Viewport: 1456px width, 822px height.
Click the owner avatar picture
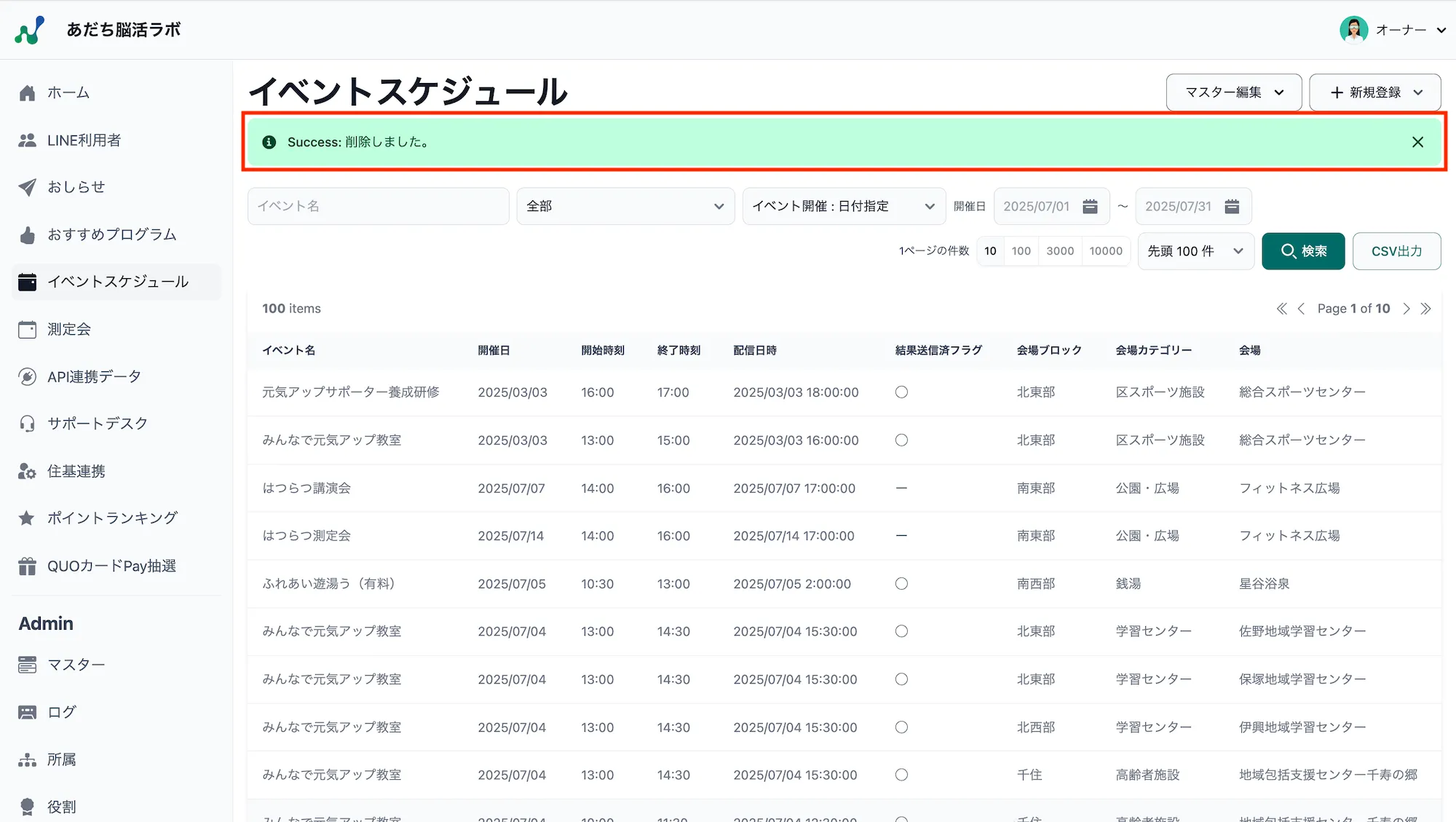[1353, 30]
